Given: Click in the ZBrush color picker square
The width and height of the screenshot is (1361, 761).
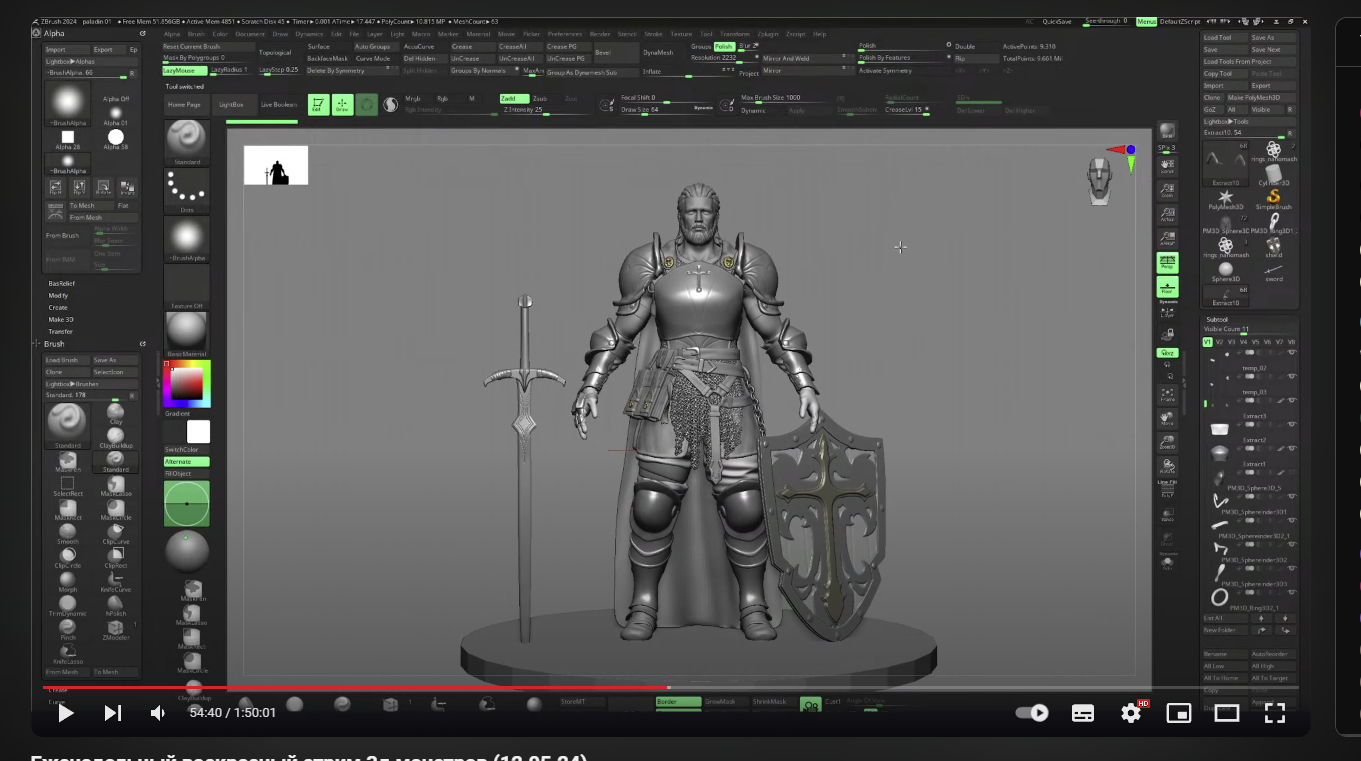Looking at the screenshot, I should [186, 384].
